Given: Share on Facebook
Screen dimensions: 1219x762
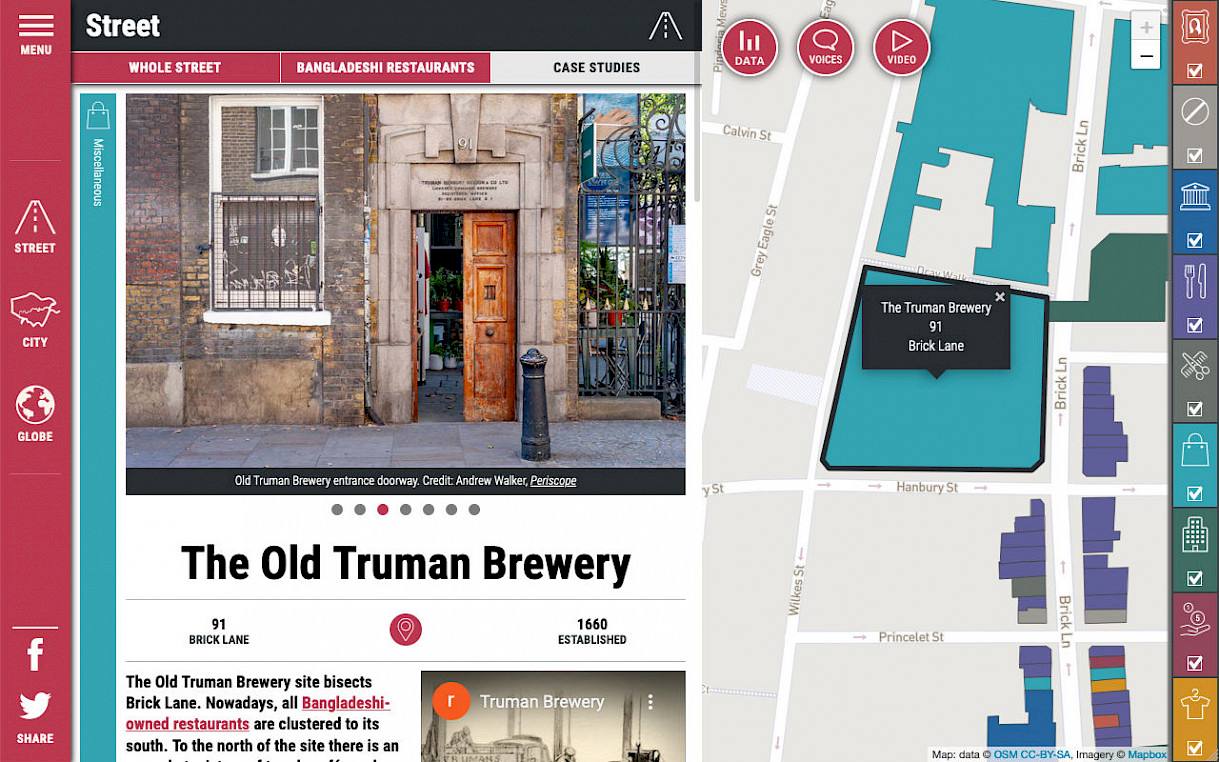Looking at the screenshot, I should click(35, 655).
